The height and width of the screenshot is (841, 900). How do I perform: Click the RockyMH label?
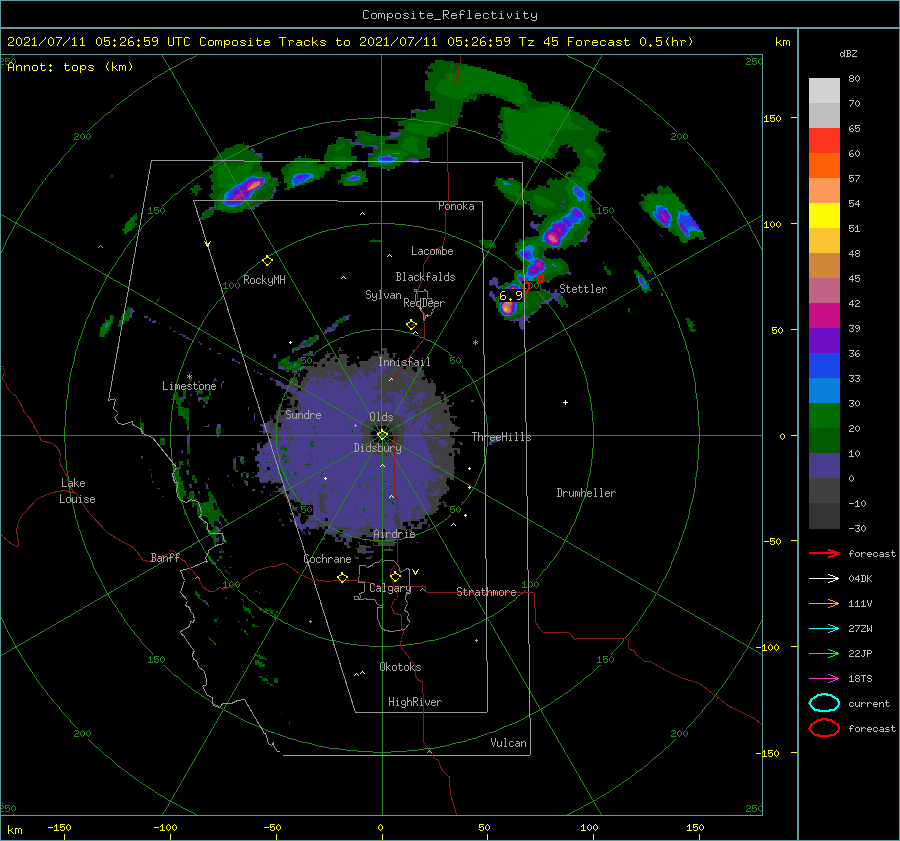(264, 280)
